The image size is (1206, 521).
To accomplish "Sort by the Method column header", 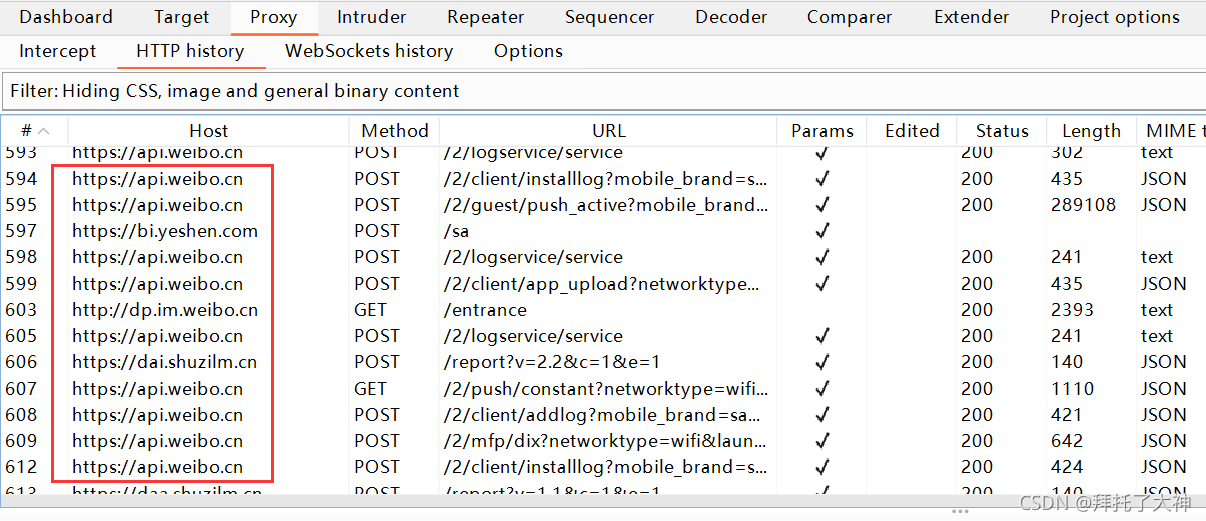I will click(395, 131).
